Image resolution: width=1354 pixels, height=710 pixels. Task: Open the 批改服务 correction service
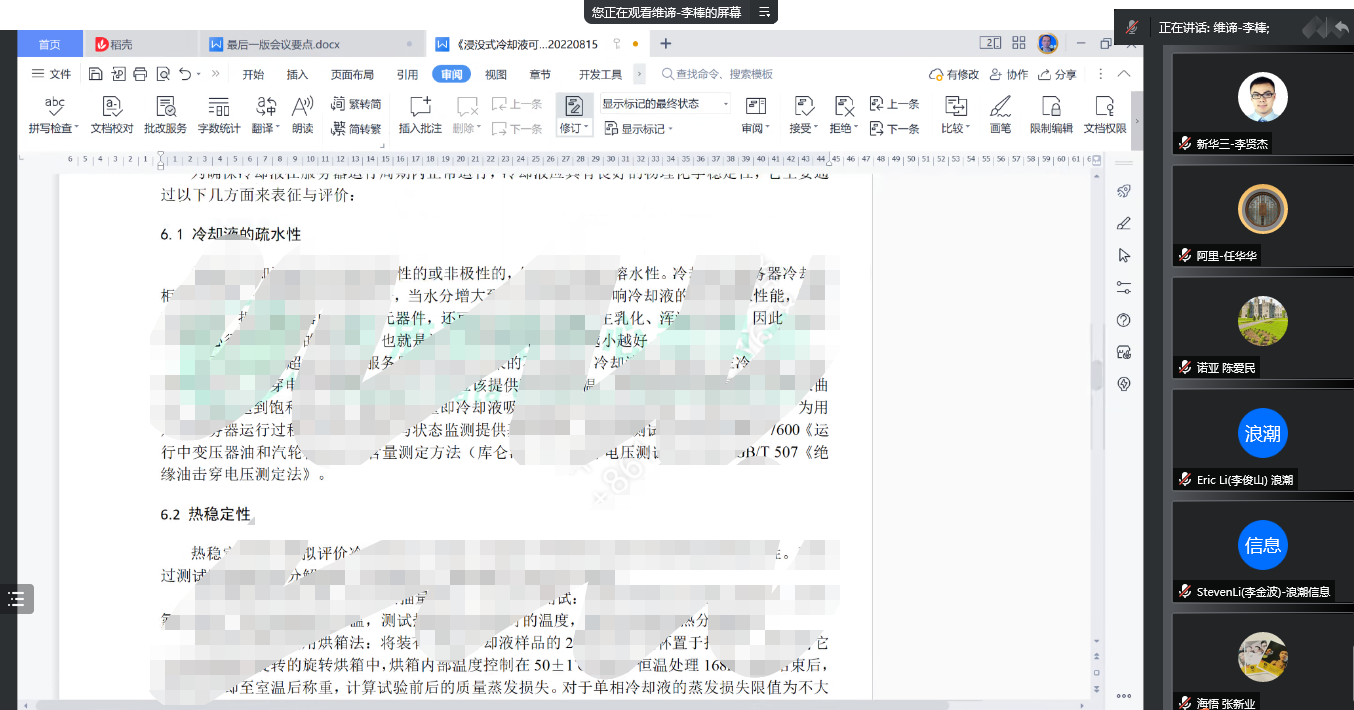(x=165, y=115)
